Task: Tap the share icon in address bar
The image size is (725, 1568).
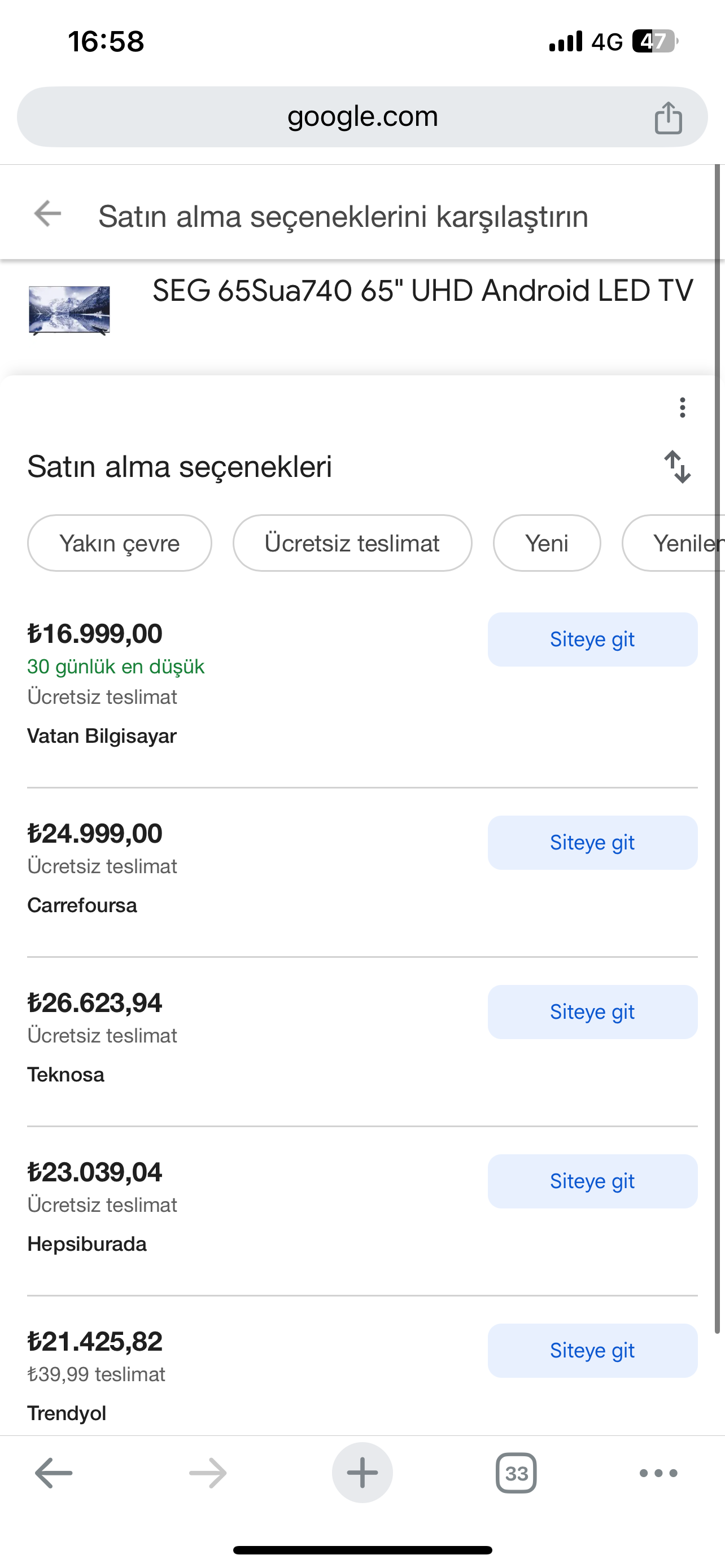Action: 668,117
